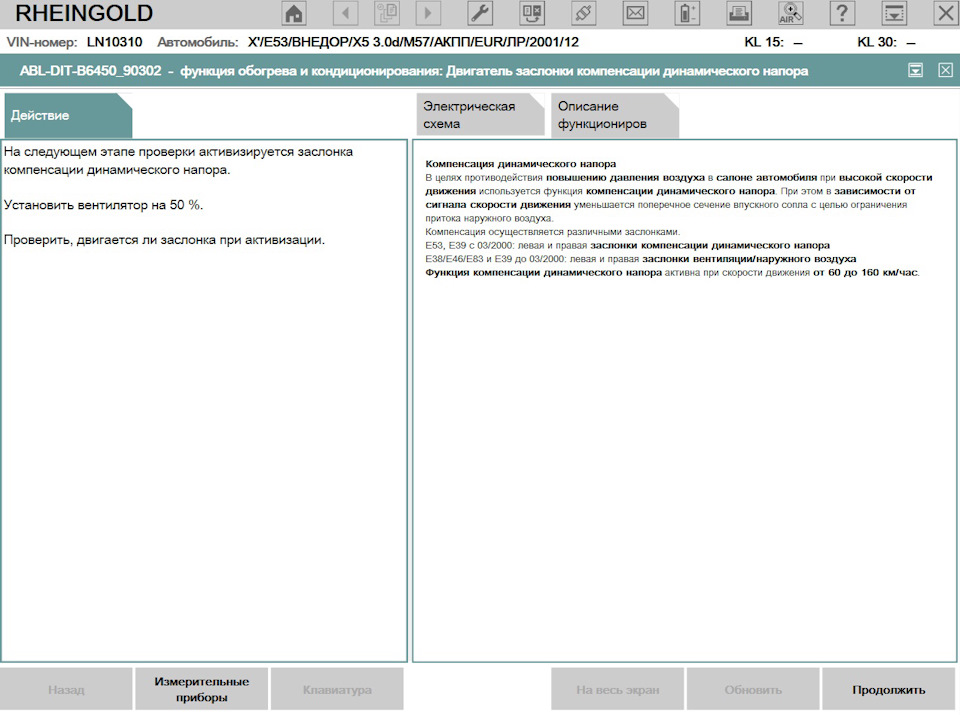Click line starting 'E53, E39 с 03/2000'
960x715 pixels.
(628, 245)
